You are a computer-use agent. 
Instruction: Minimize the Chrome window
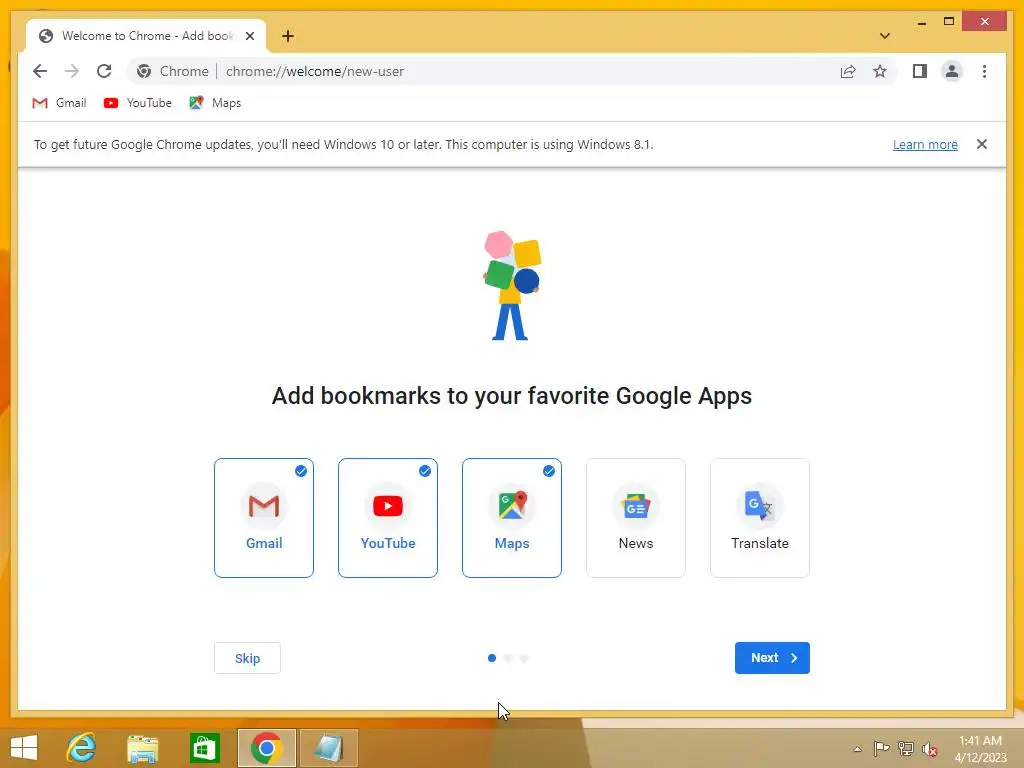click(921, 23)
